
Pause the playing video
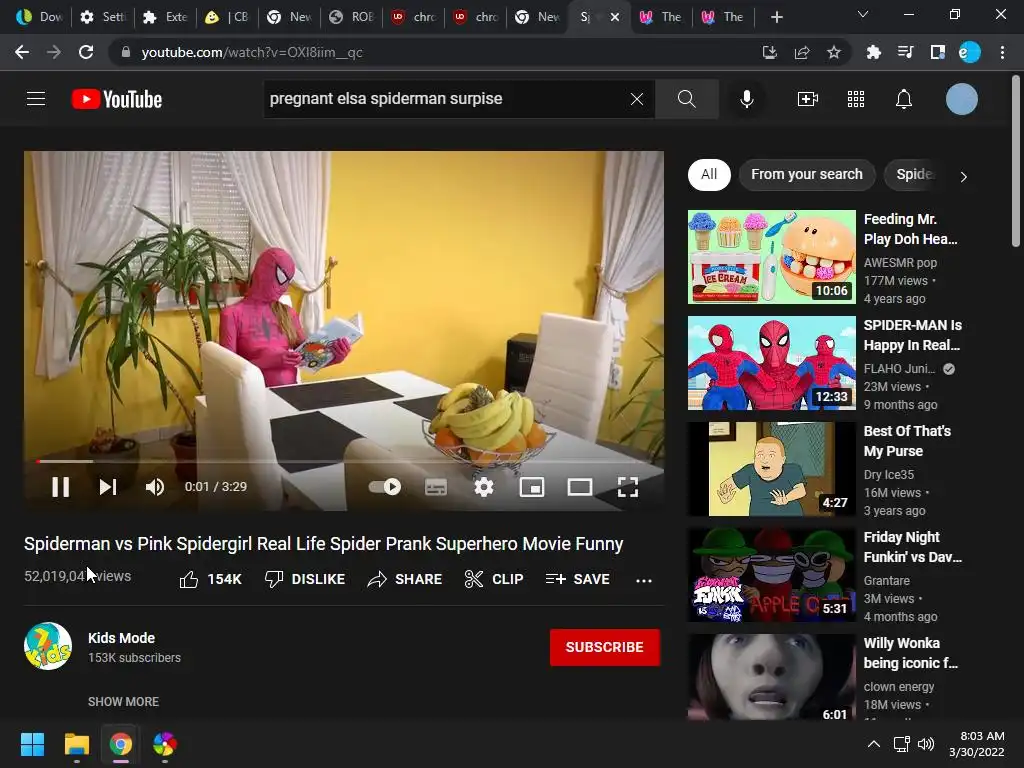point(61,487)
